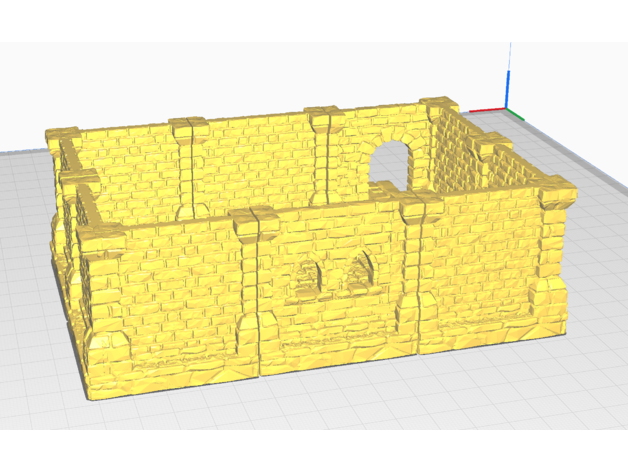The image size is (628, 472).
Task: Click the right small arched window
Action: pyautogui.click(x=361, y=268)
